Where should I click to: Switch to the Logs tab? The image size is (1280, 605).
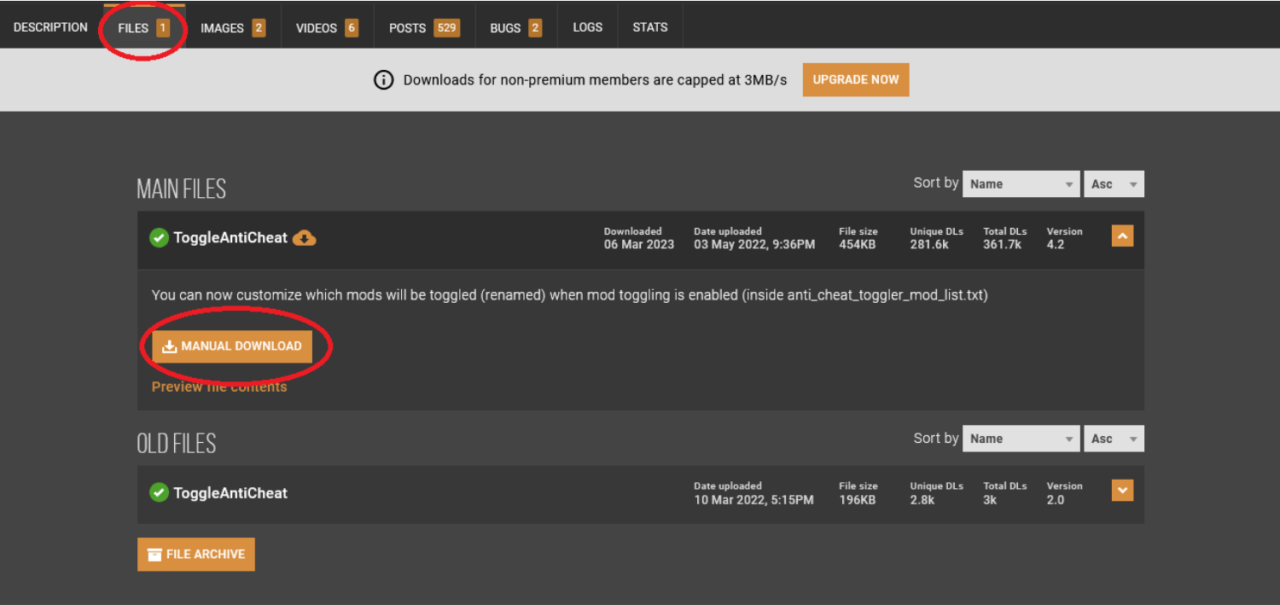587,28
